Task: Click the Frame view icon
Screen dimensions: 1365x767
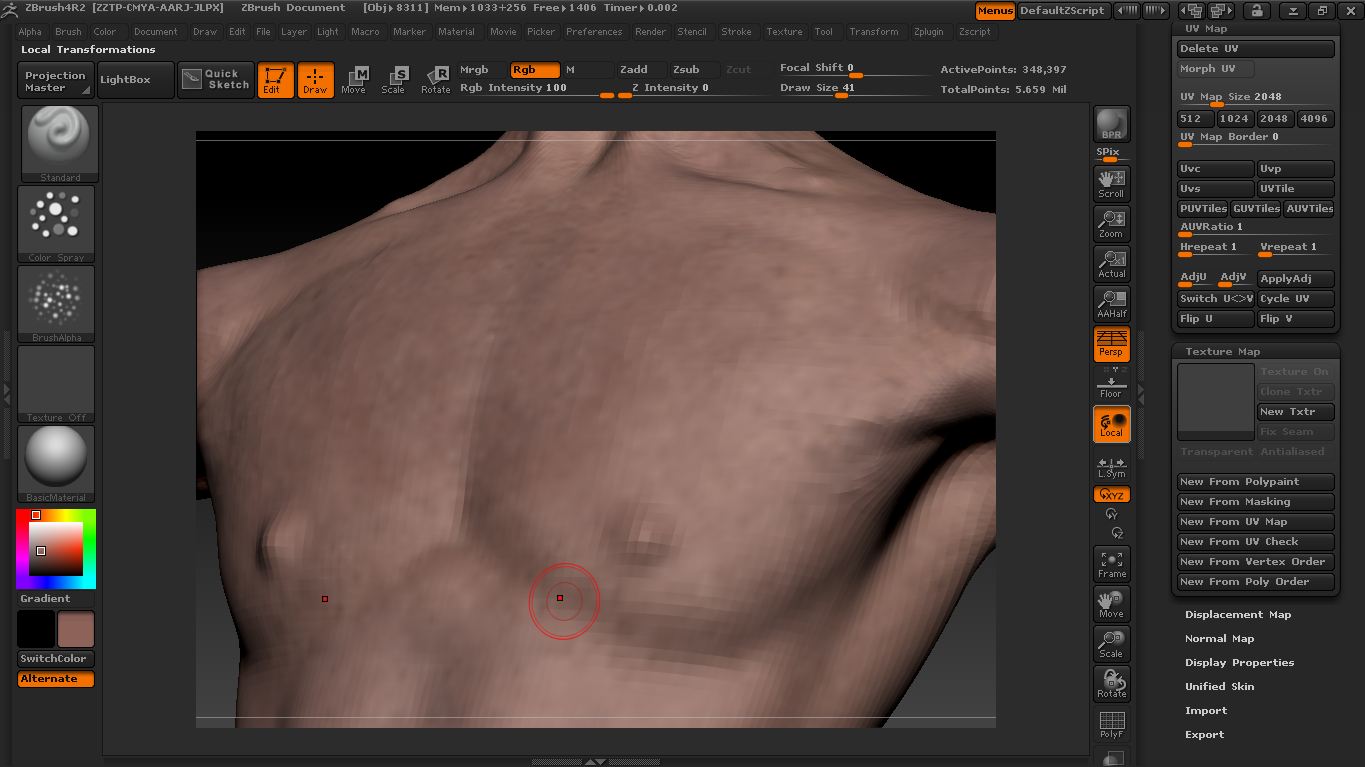Action: (1111, 564)
